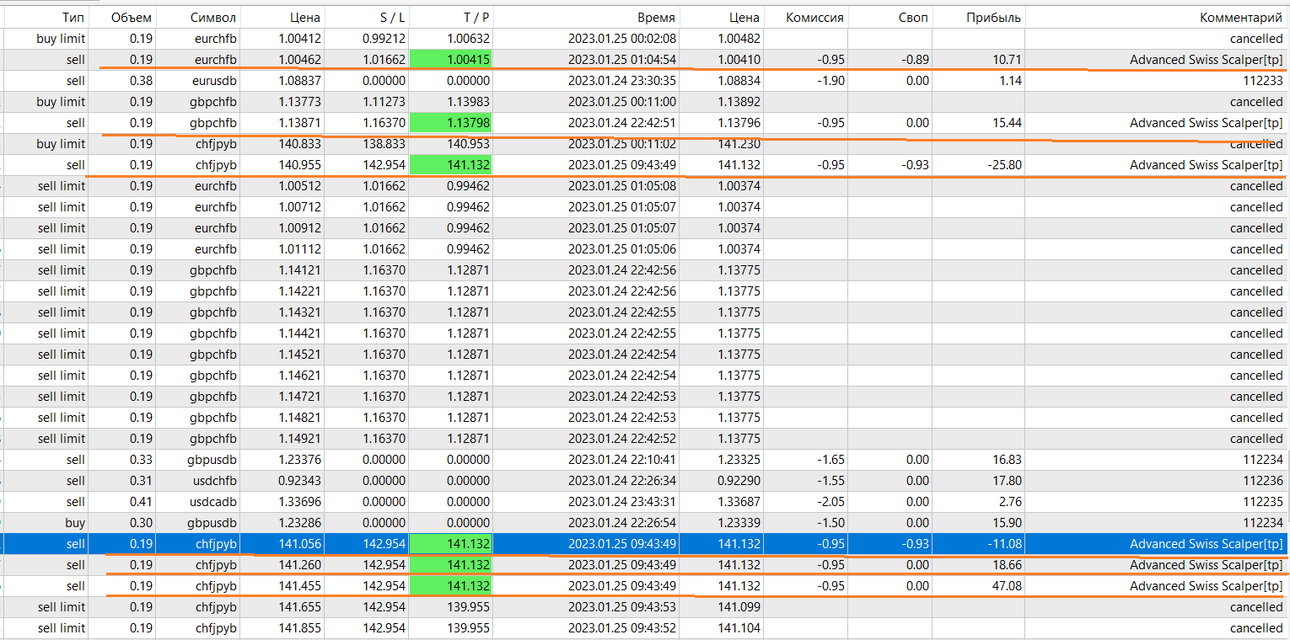Image resolution: width=1290 pixels, height=640 pixels.
Task: Click the green T / P cell 1.13798
Action: point(450,123)
